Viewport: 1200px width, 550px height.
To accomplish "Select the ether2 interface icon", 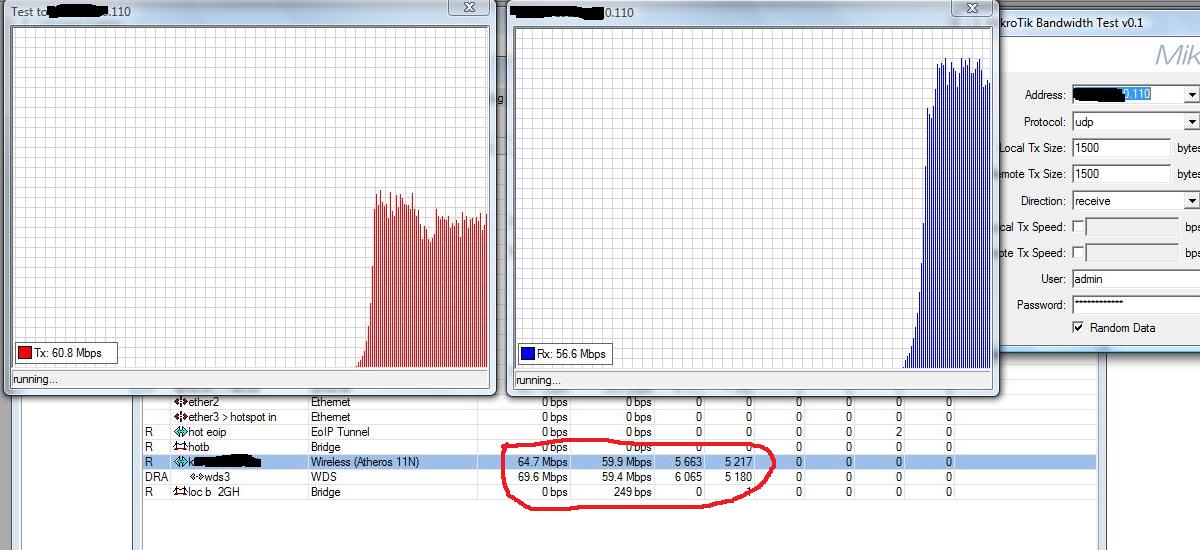I will [181, 402].
